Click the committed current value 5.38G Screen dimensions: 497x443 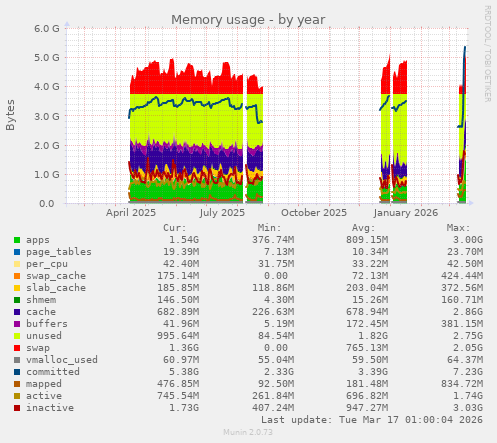coord(184,372)
